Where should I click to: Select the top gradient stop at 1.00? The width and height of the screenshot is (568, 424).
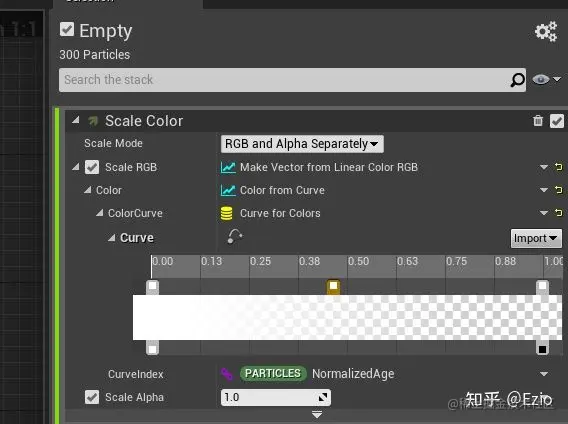(542, 286)
